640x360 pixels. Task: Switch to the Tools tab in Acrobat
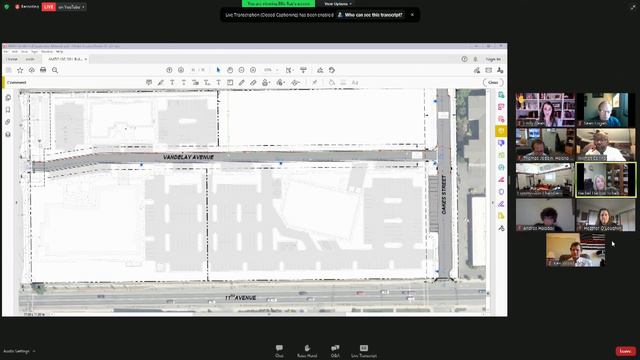[30, 59]
